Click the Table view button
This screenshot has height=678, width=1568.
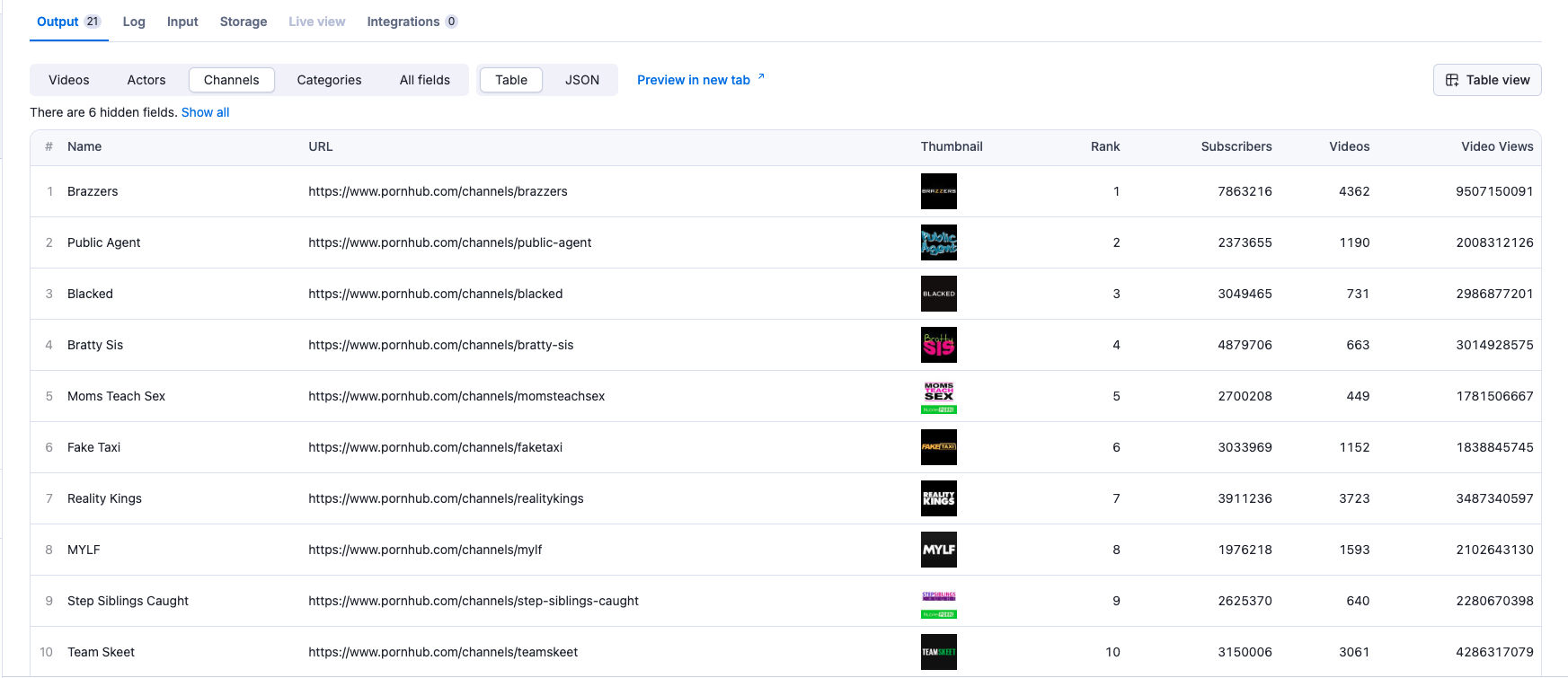(1487, 80)
